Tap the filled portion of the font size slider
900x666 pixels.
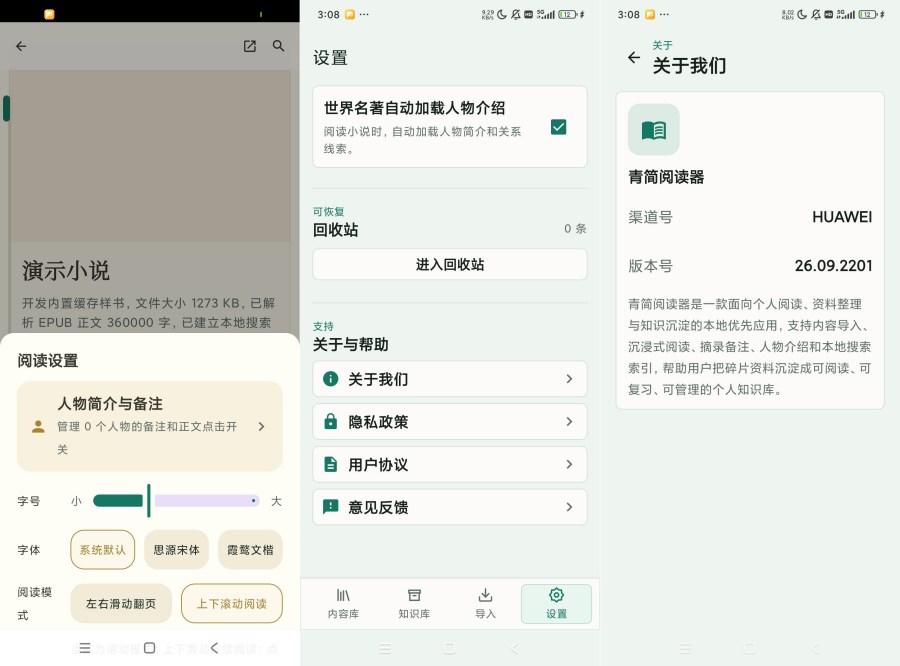point(118,501)
